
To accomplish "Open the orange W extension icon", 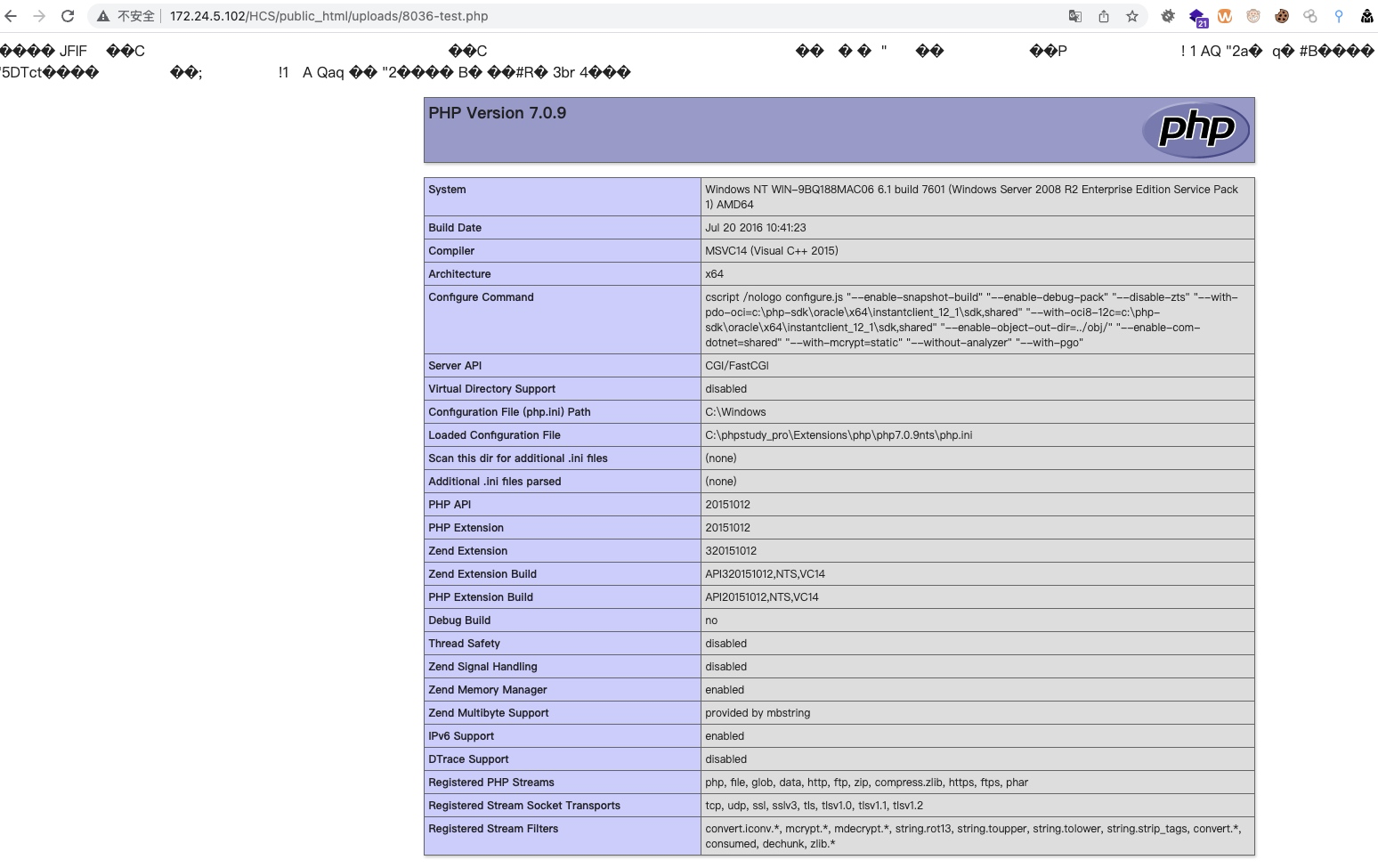I will click(x=1225, y=16).
